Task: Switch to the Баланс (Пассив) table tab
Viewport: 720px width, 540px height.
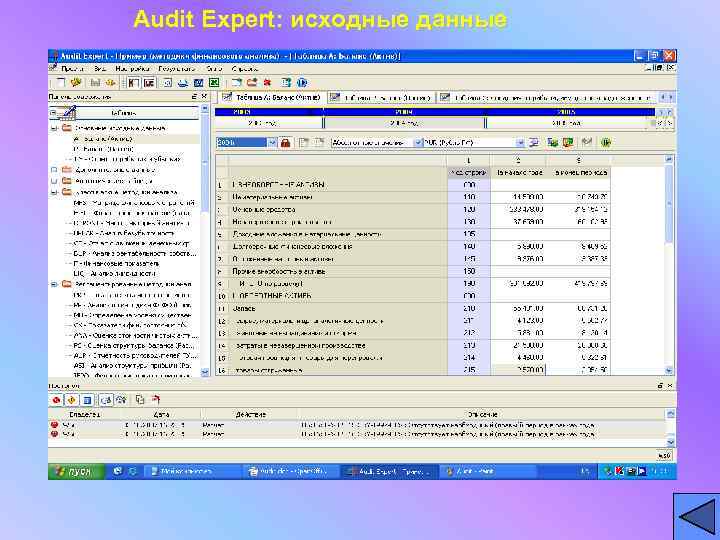Action: [381, 98]
